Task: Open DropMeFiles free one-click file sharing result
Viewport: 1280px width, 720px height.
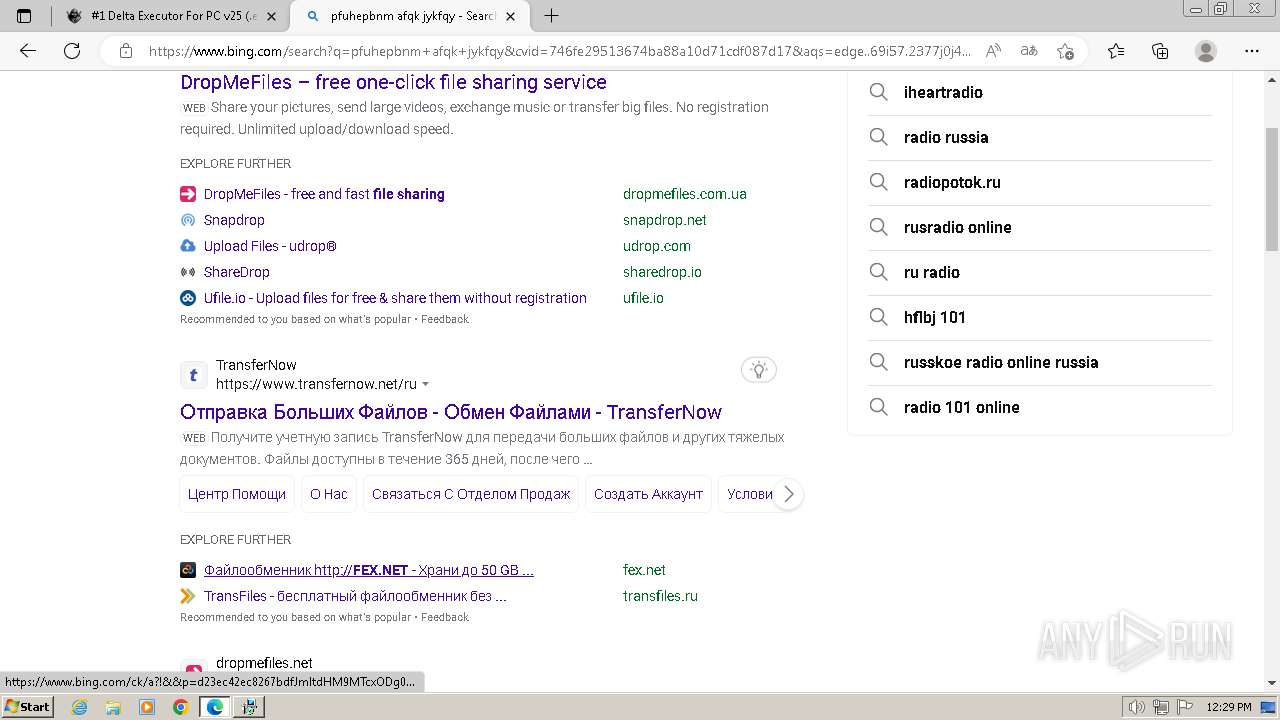Action: tap(393, 82)
